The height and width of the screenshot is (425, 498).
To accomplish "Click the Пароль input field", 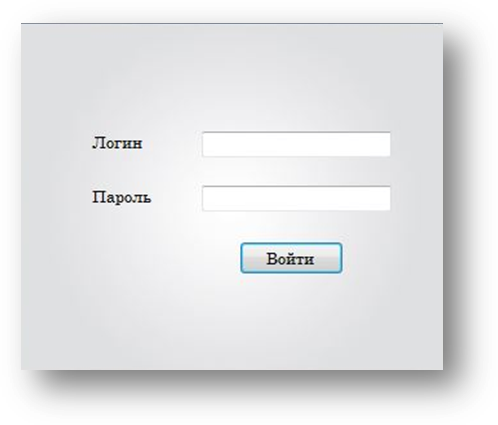I will pyautogui.click(x=296, y=198).
